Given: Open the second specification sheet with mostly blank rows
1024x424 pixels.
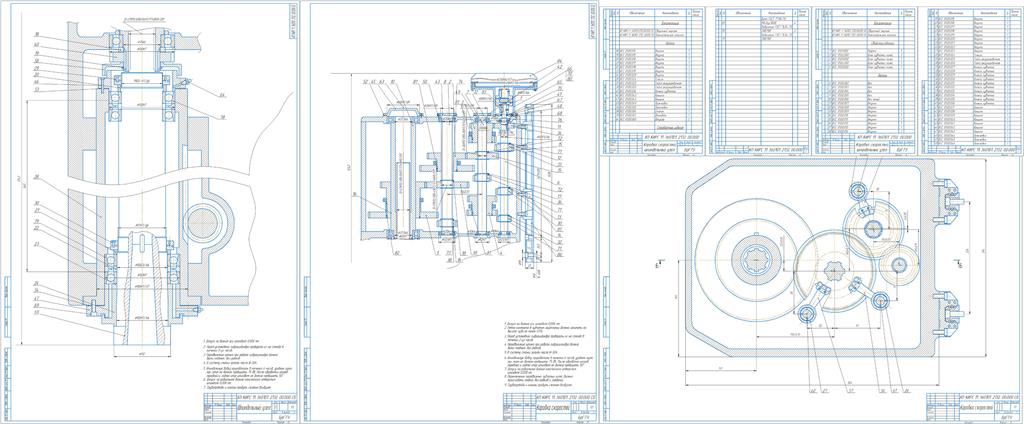Looking at the screenshot, I should 761,80.
